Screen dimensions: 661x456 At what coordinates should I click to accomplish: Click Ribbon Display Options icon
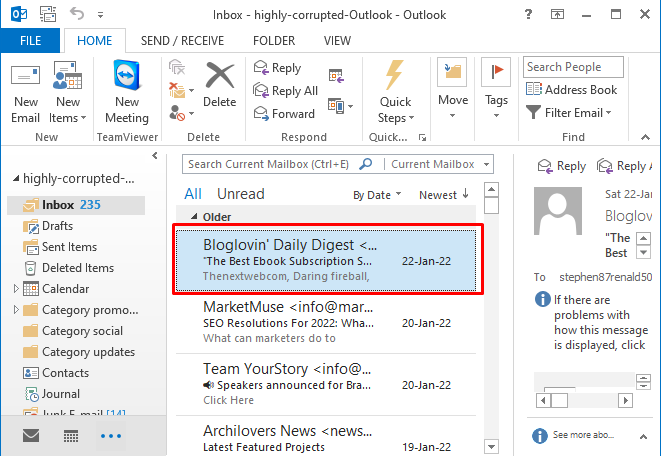(x=557, y=14)
